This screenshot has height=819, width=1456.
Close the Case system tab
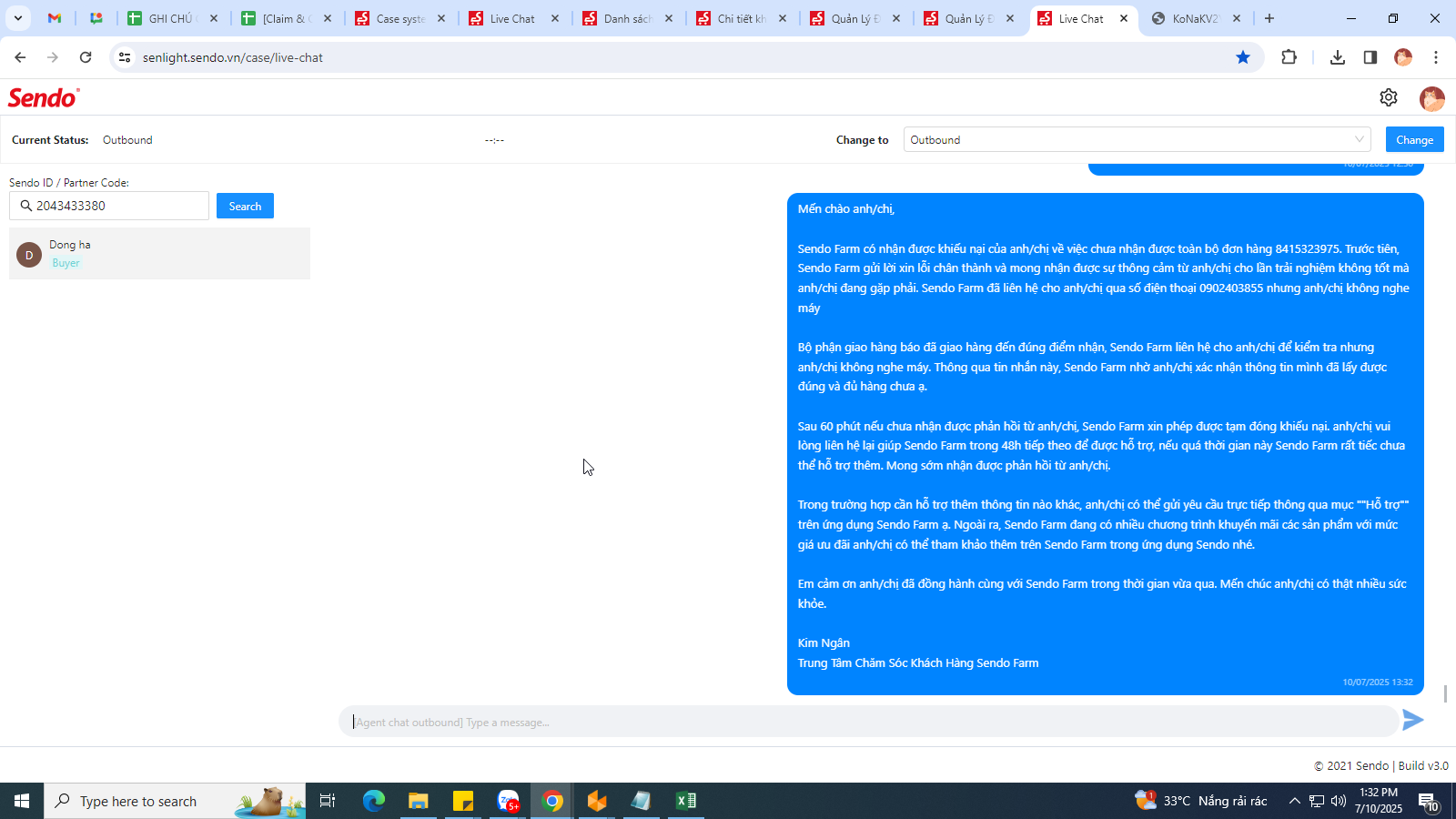[x=441, y=18]
